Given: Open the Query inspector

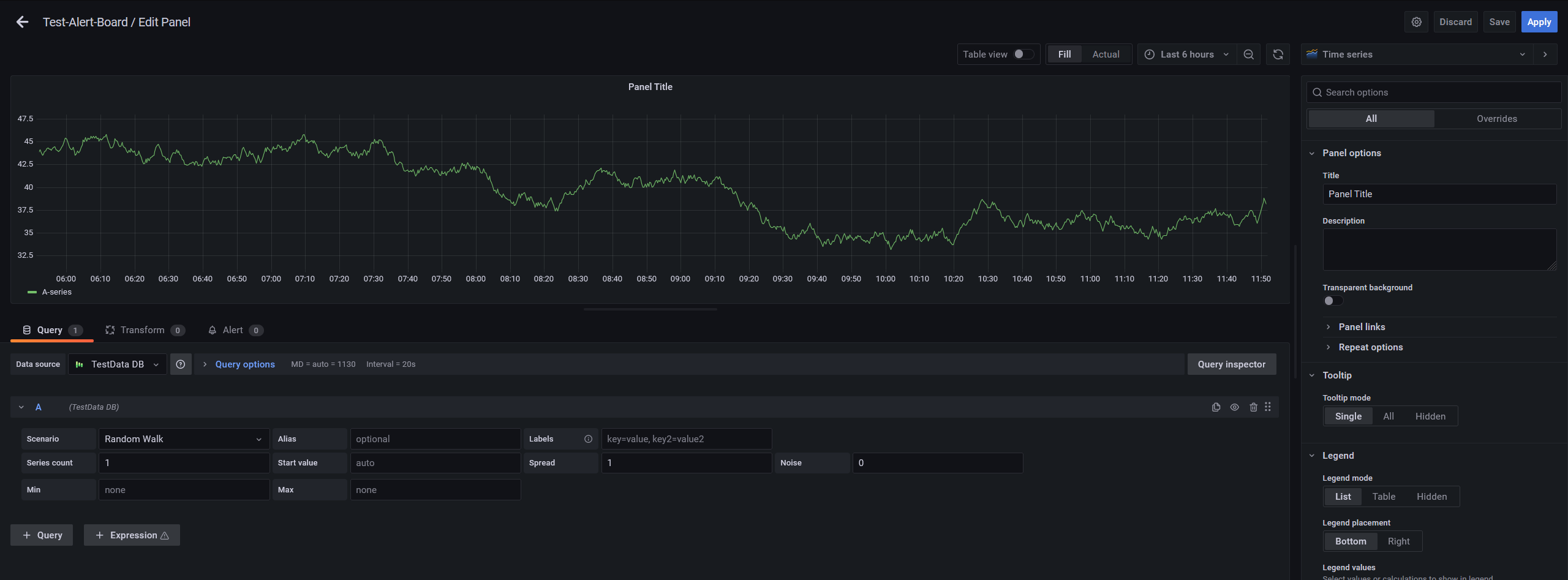Looking at the screenshot, I should click(1231, 364).
